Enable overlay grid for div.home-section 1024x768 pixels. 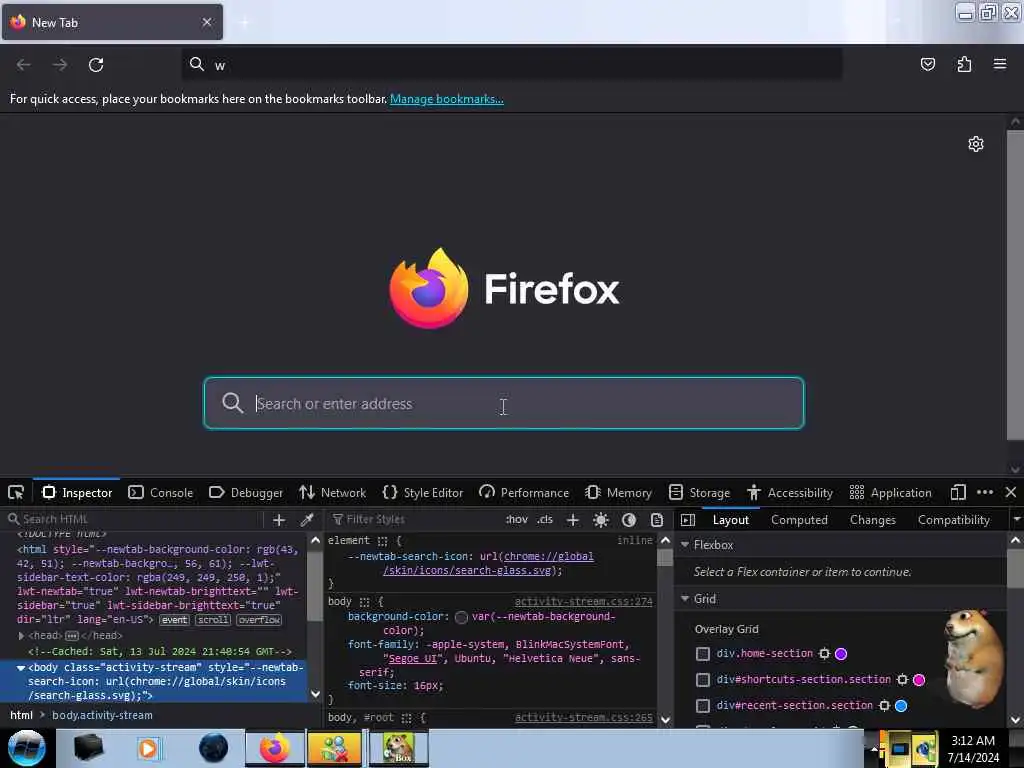pyautogui.click(x=703, y=654)
